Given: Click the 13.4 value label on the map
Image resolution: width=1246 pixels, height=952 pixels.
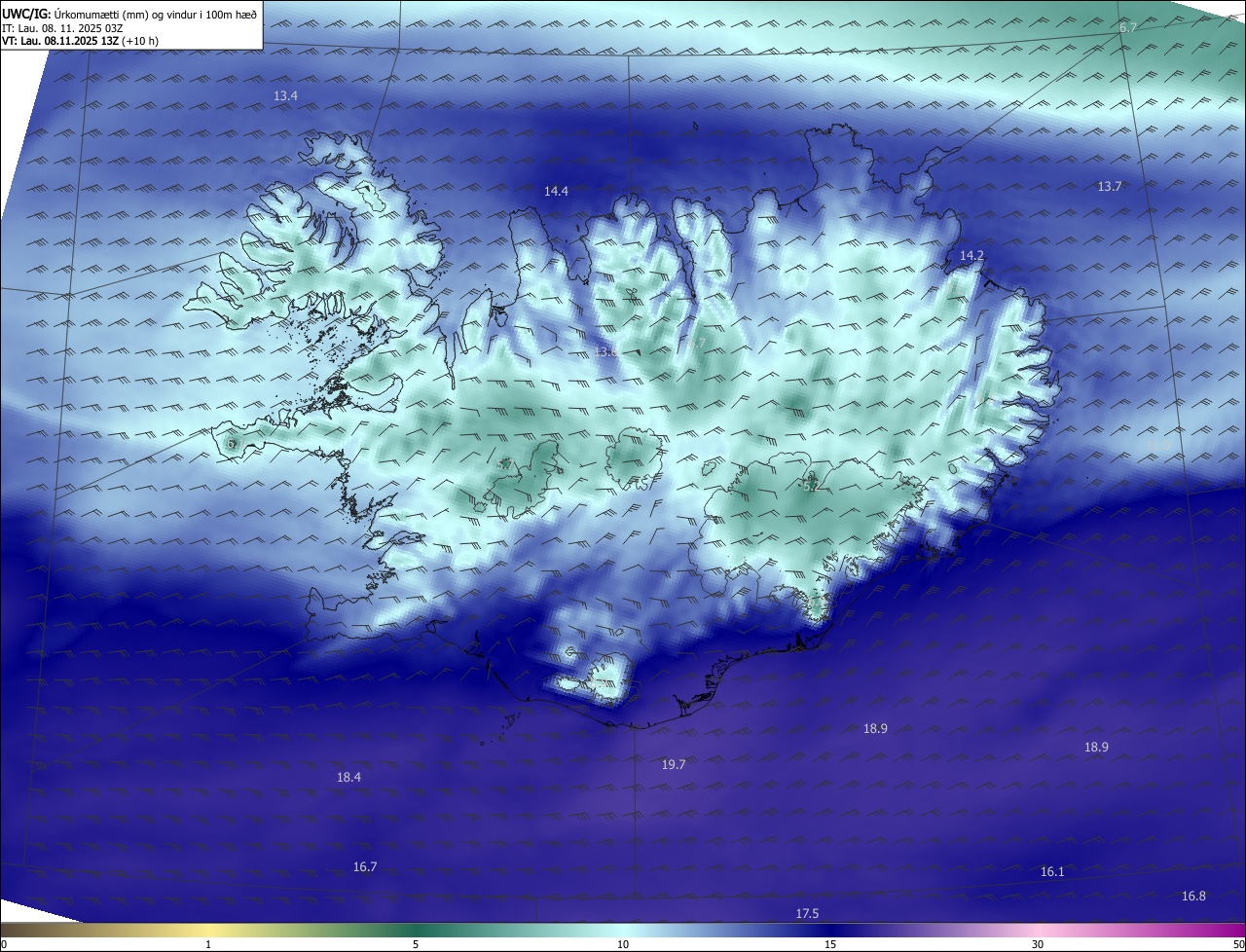Looking at the screenshot, I should pos(285,95).
